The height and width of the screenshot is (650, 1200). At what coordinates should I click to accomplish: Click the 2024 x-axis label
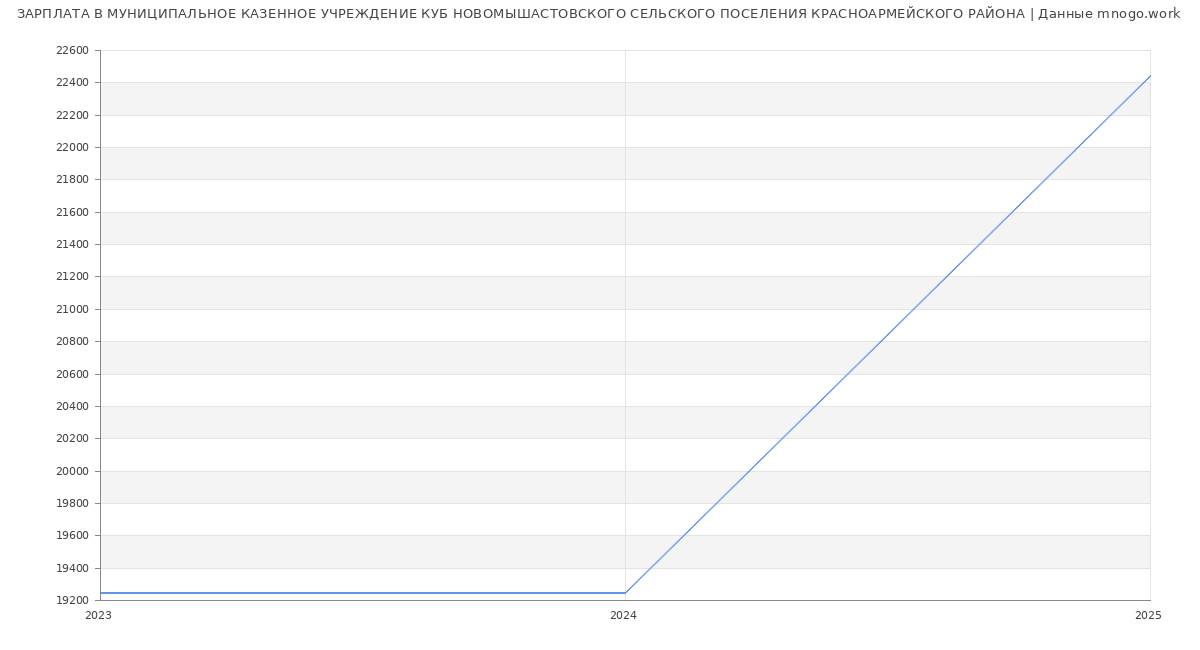pos(623,616)
